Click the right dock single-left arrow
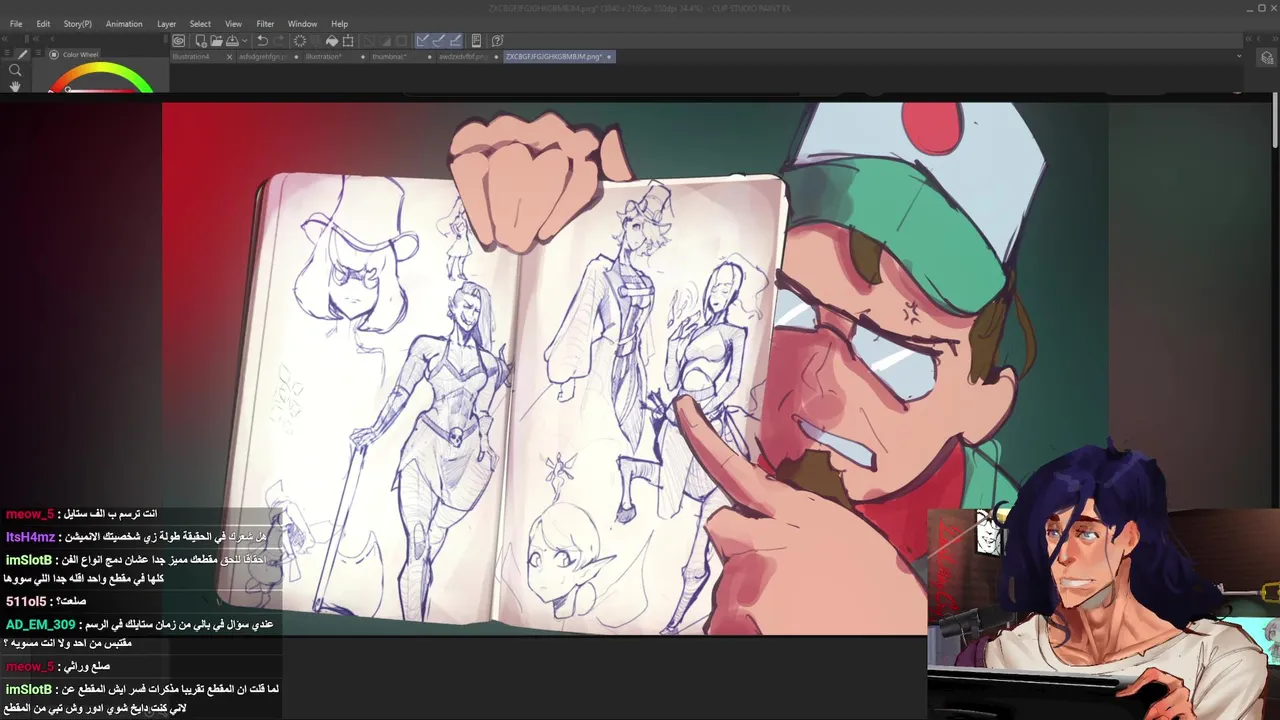This screenshot has width=1280, height=720. [1259, 39]
